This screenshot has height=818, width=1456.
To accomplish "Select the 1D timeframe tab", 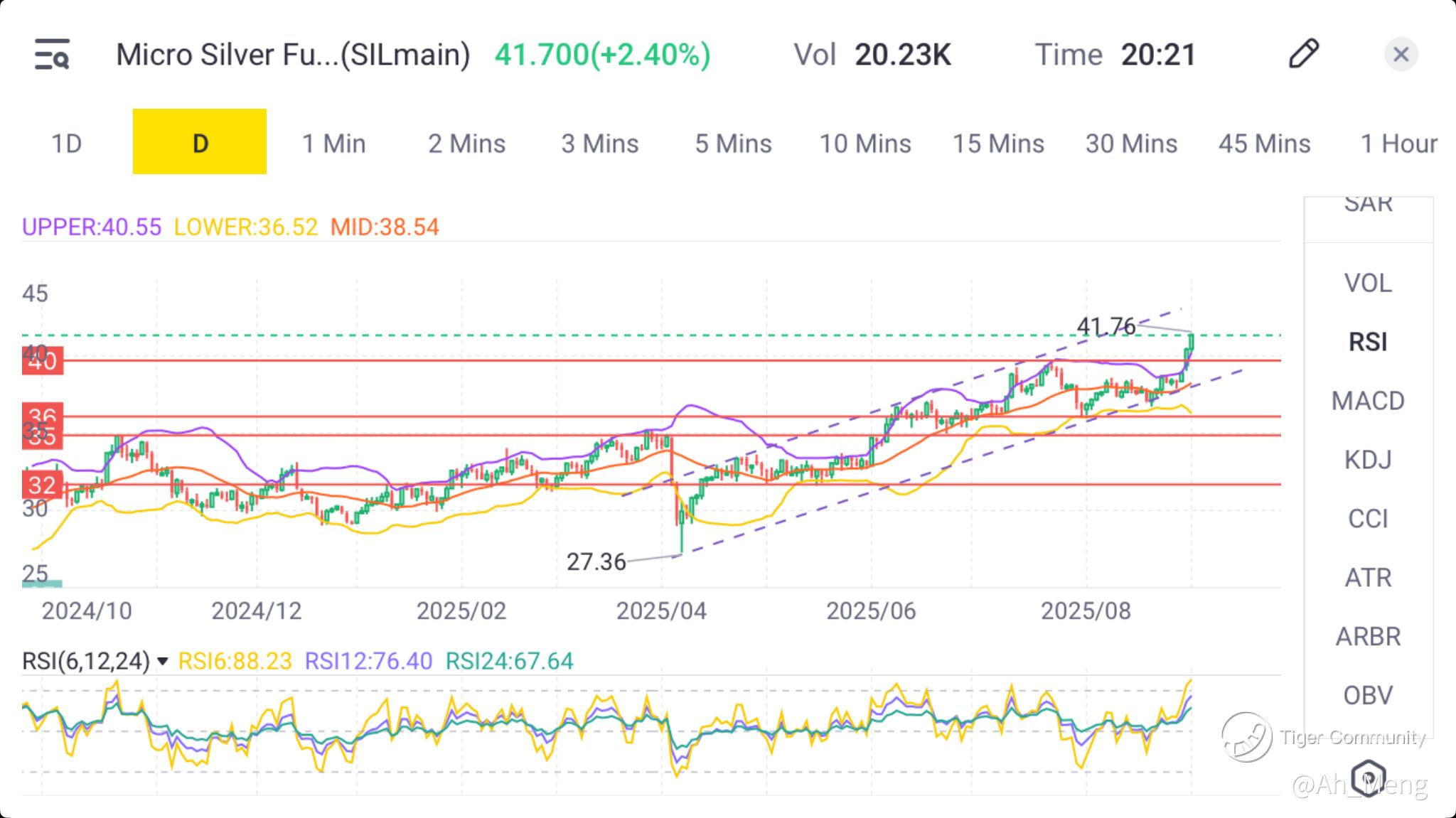I will 66,144.
